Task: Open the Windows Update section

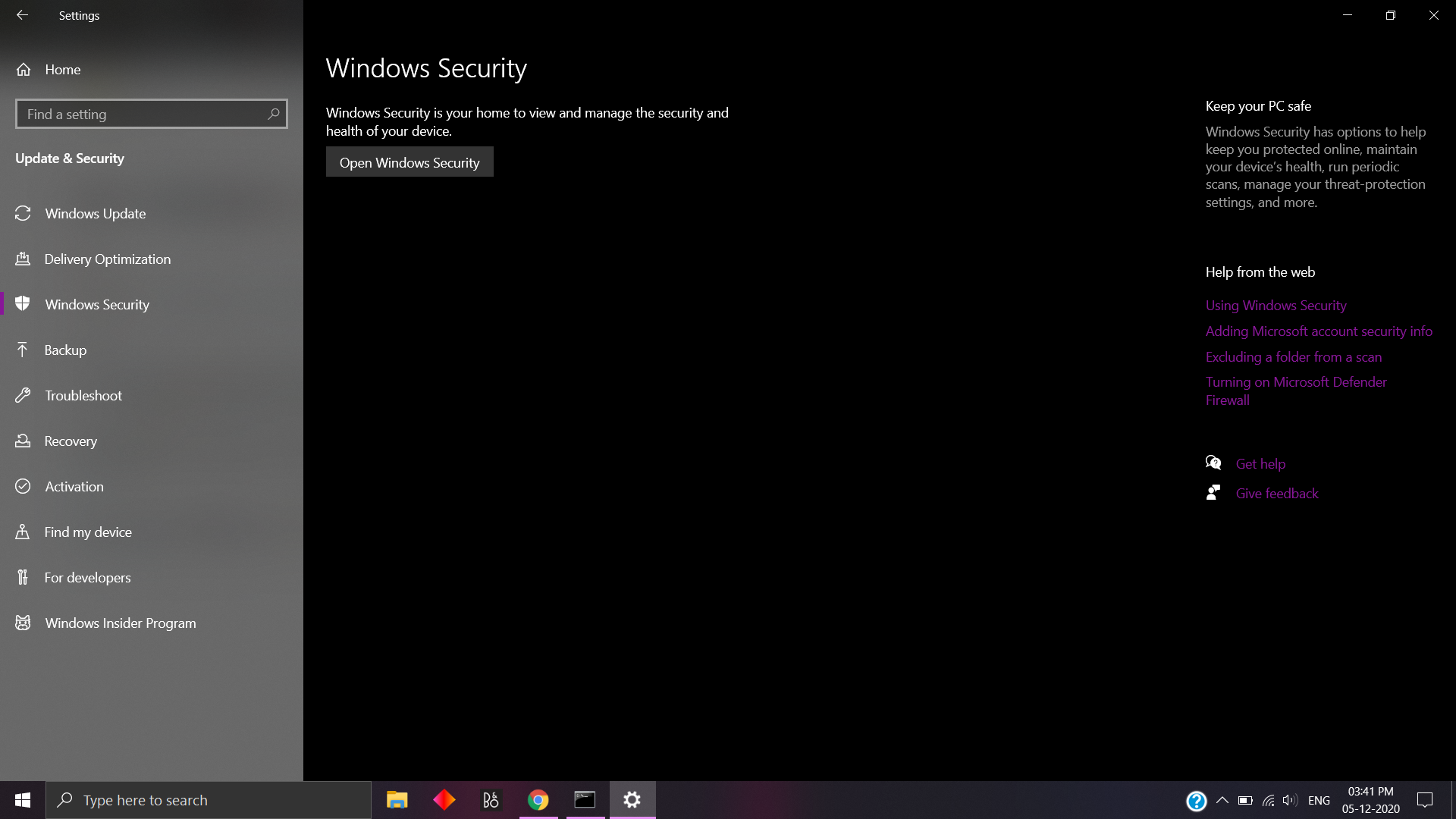Action: click(95, 213)
